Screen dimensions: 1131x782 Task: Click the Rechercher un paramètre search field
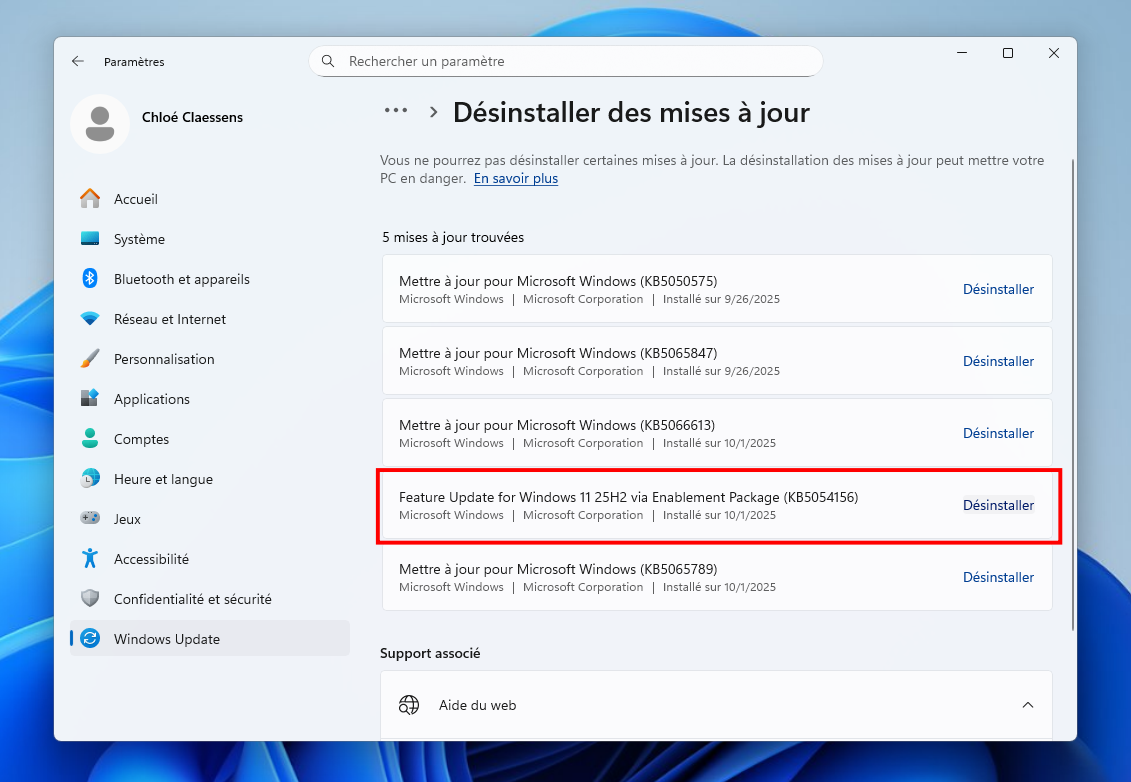566,61
